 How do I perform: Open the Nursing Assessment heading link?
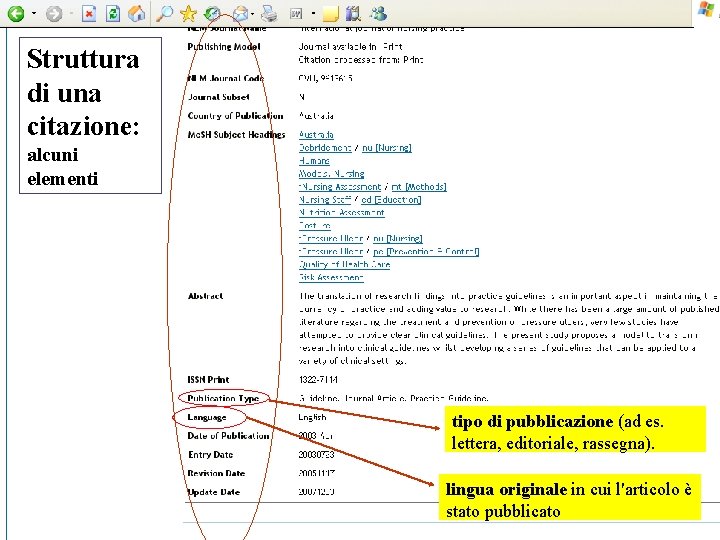pos(340,186)
